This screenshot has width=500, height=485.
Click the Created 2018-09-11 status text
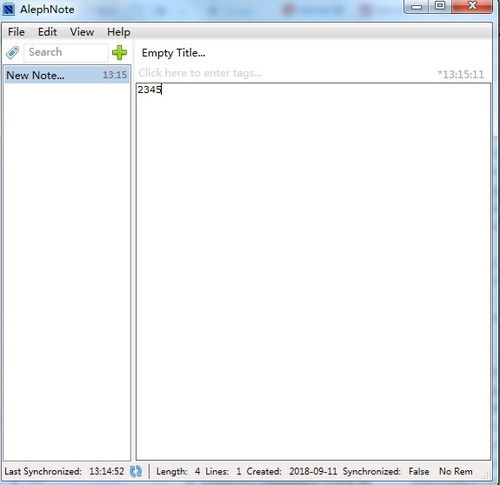(x=292, y=471)
